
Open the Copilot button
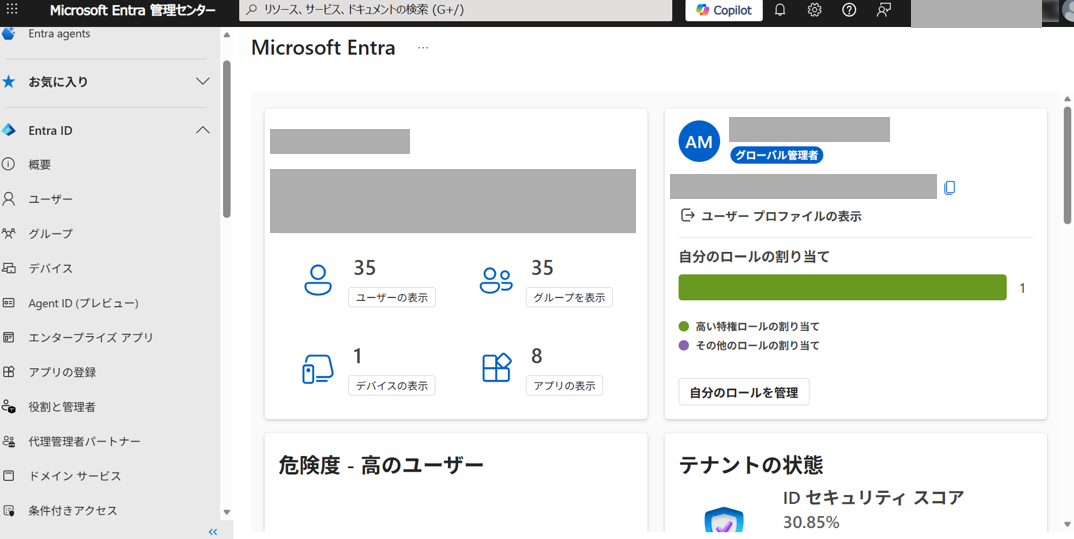[x=724, y=10]
